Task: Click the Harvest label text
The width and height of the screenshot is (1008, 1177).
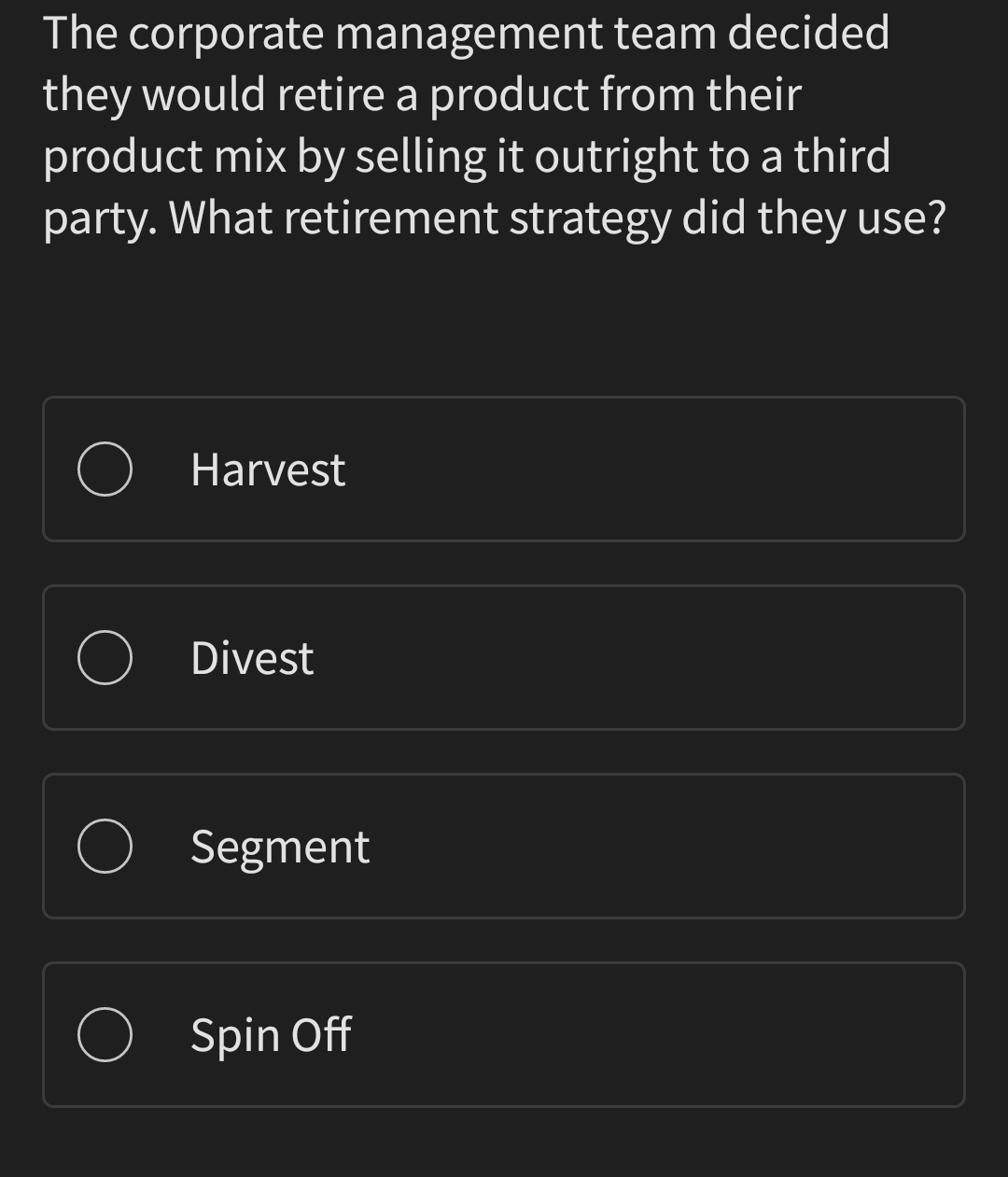Action: point(268,469)
